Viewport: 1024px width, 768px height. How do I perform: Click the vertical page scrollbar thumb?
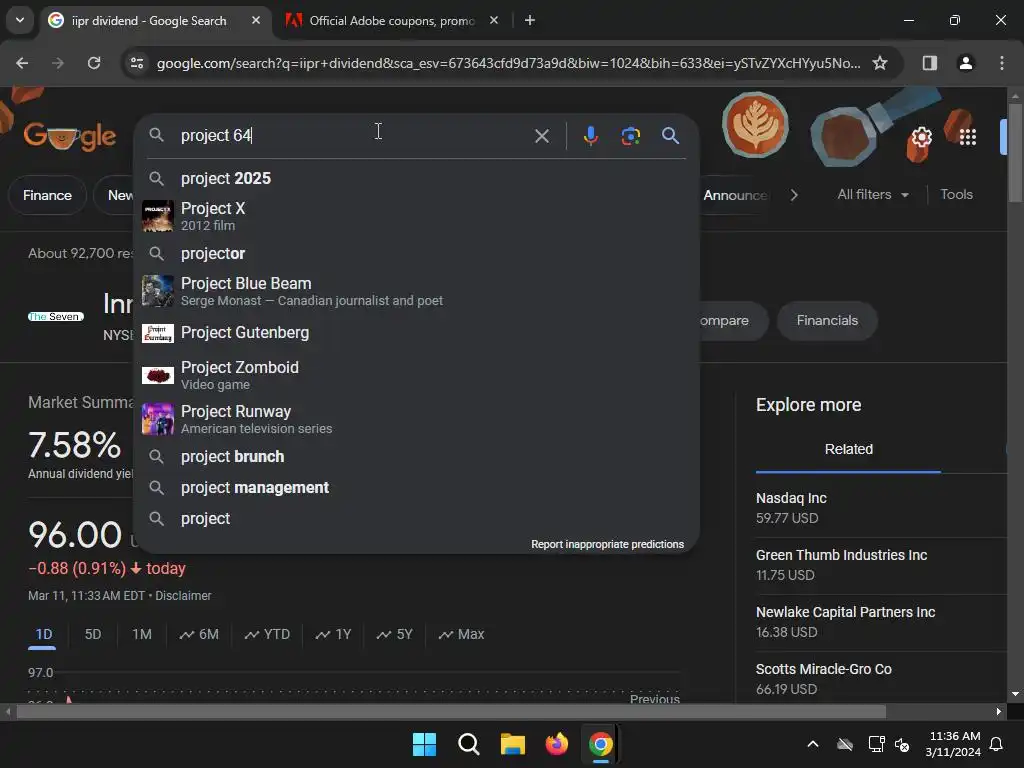coord(1014,153)
